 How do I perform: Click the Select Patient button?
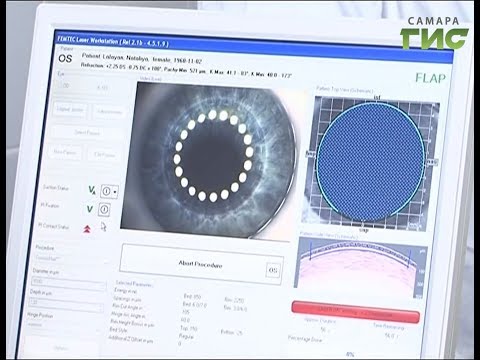87,133
